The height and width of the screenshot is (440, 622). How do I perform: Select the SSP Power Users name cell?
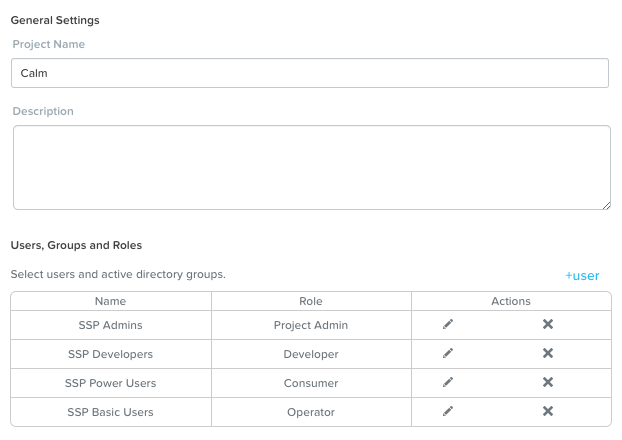pos(111,383)
